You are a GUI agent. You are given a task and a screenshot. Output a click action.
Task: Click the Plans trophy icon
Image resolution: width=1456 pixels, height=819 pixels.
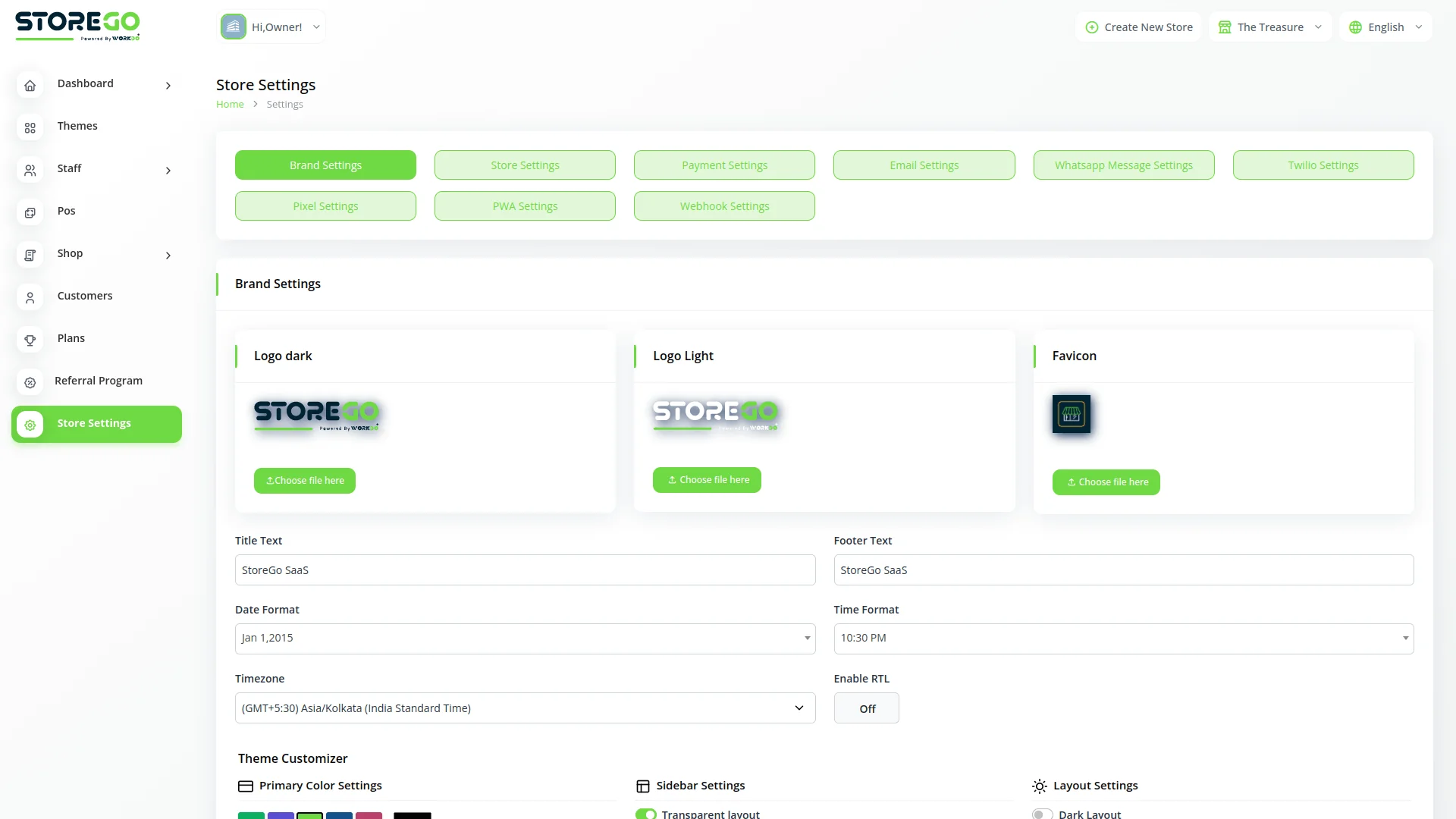coord(30,340)
